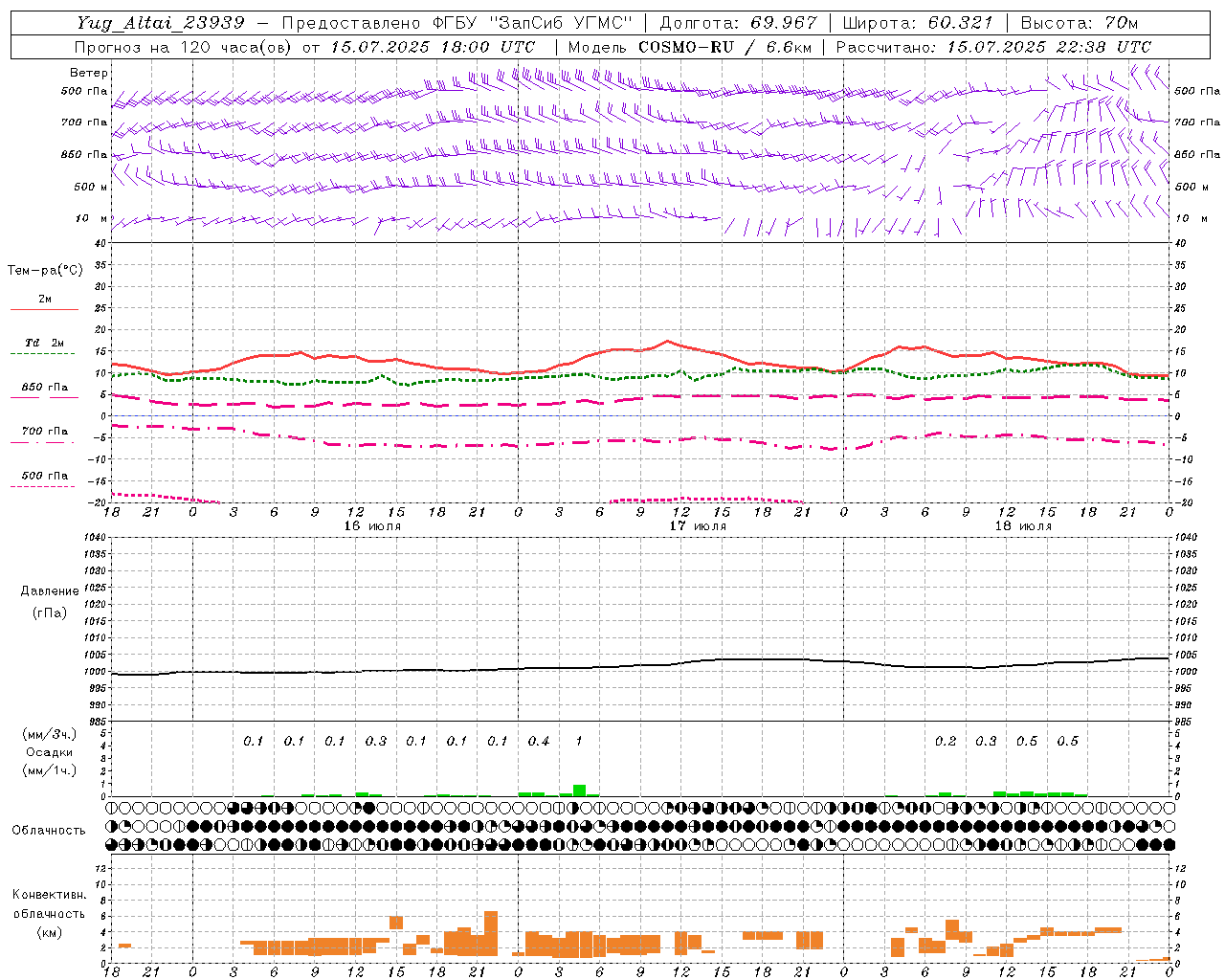1225x980 pixels.
Task: Click the station name Yug_Altai_23939 in header
Action: [161, 23]
